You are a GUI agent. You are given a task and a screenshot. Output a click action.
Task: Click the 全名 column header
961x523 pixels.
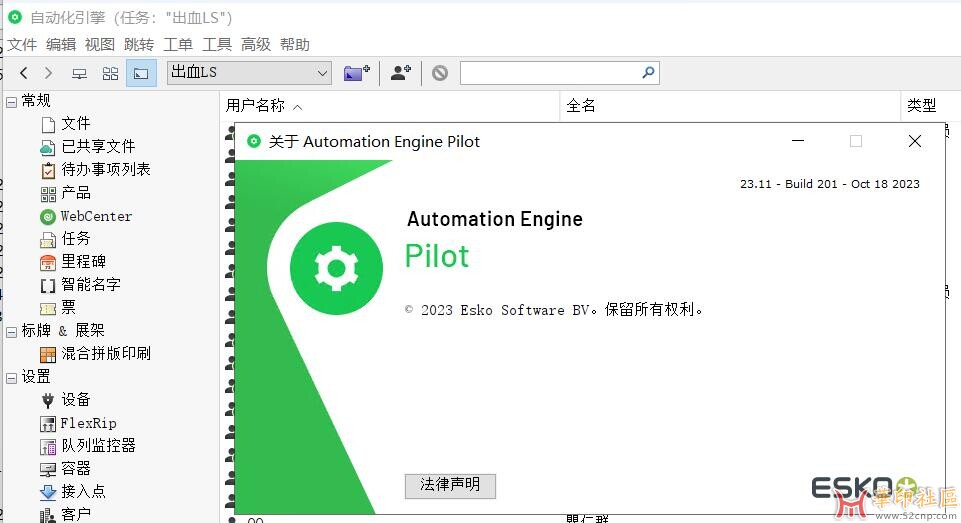click(x=730, y=105)
